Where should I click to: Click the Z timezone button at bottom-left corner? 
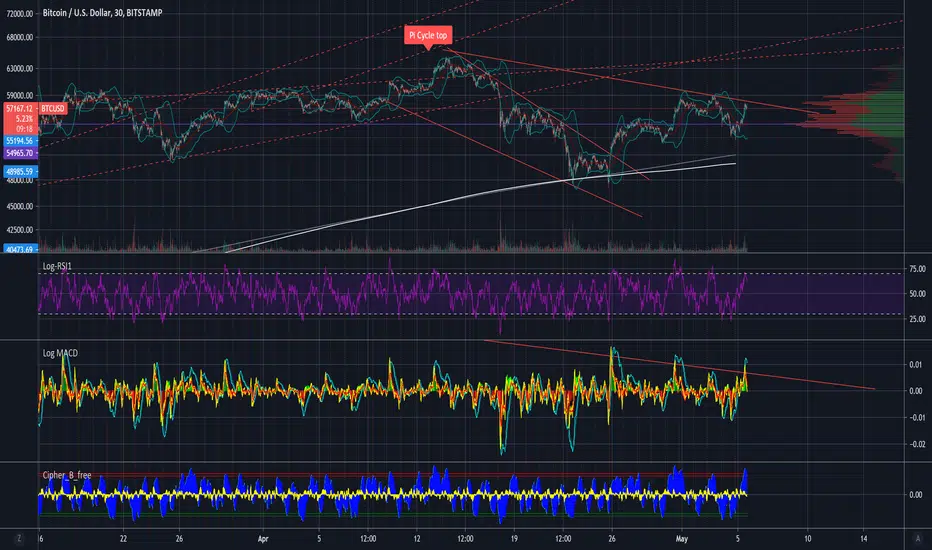click(19, 539)
